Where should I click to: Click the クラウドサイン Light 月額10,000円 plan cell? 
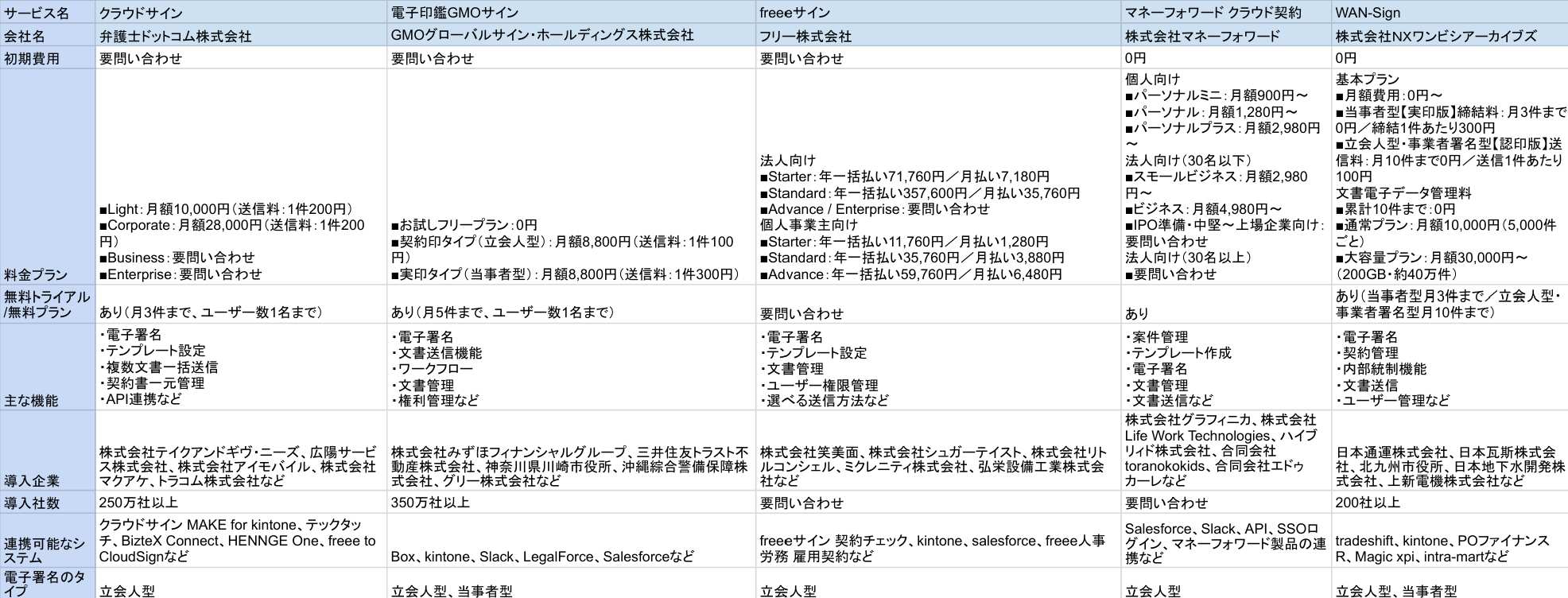(x=241, y=177)
